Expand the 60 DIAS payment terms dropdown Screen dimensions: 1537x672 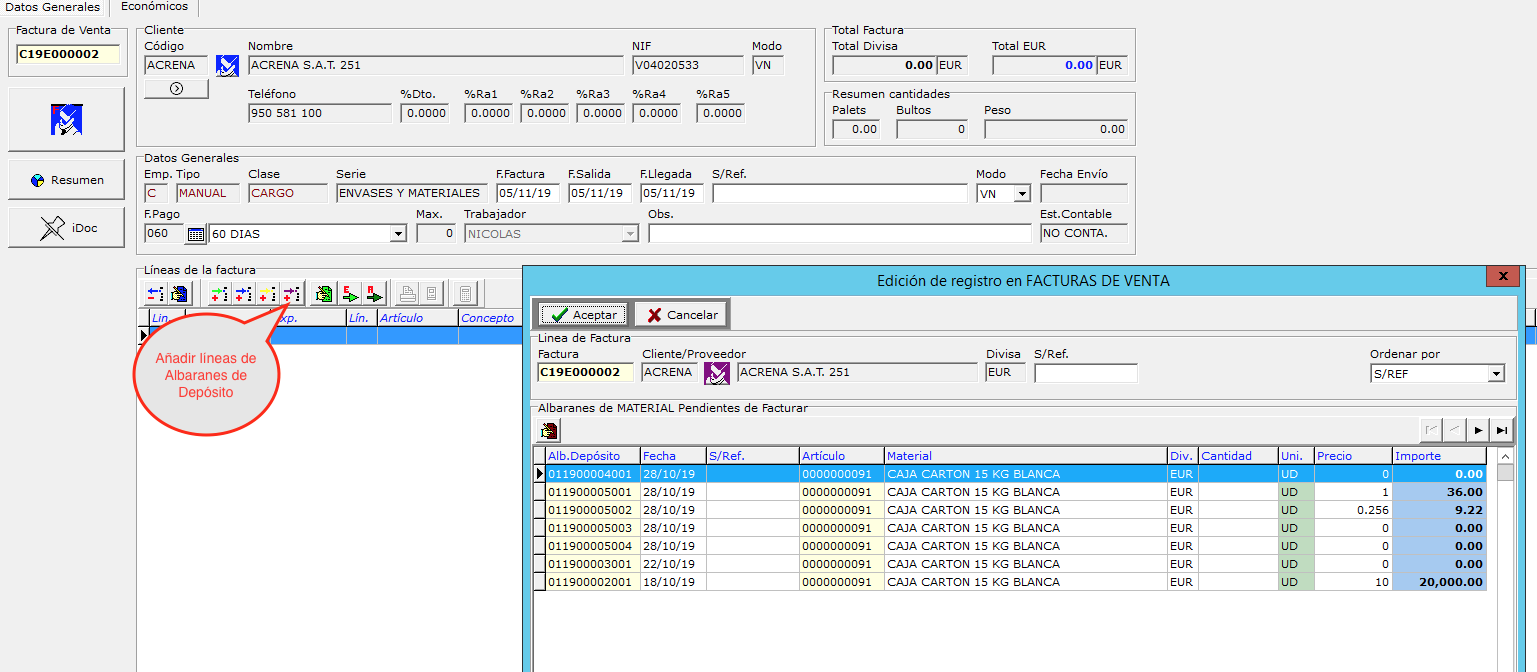(x=398, y=234)
